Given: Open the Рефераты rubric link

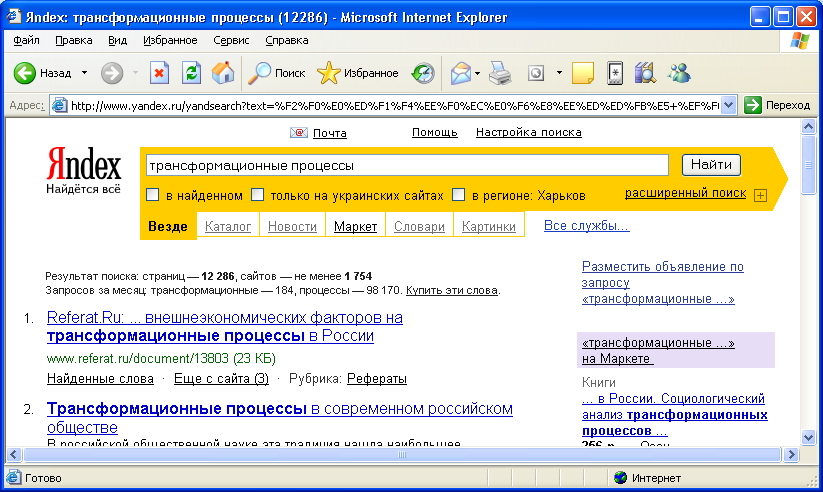Looking at the screenshot, I should click(377, 379).
